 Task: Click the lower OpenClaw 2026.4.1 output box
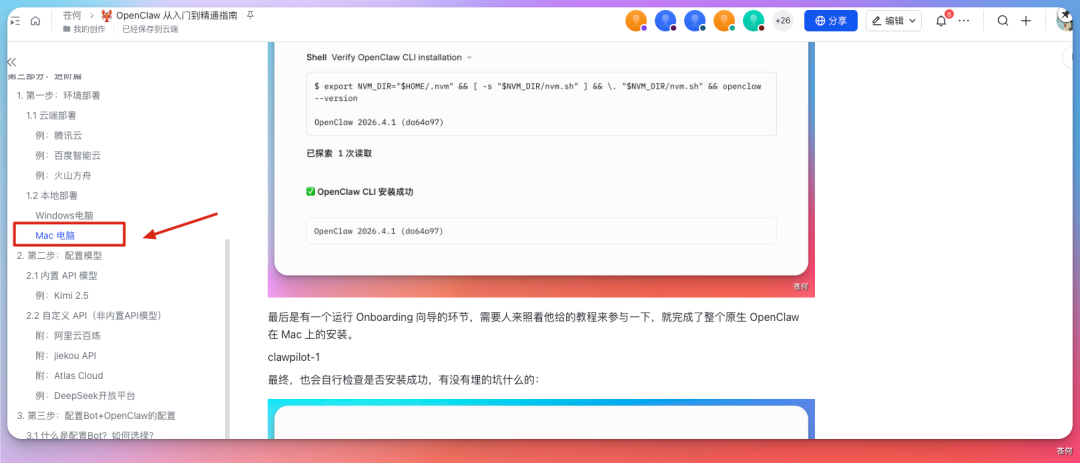[541, 231]
